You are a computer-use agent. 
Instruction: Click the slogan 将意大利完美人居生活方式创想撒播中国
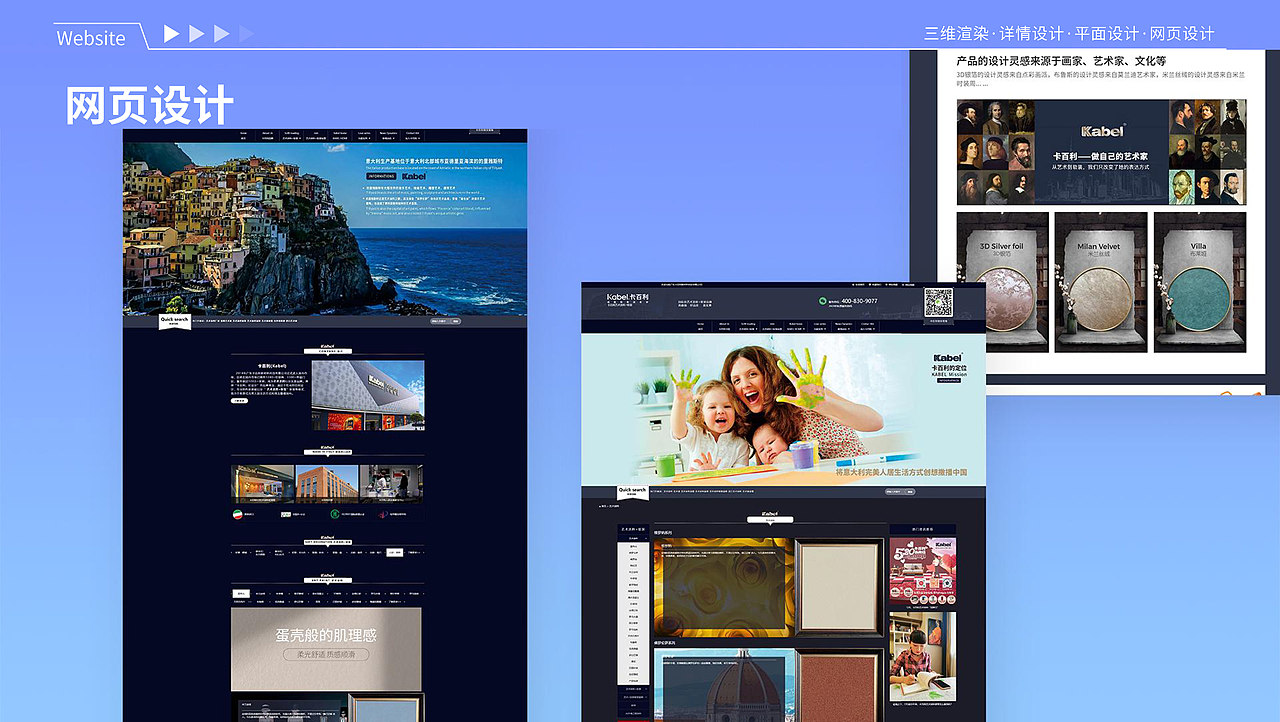902,472
